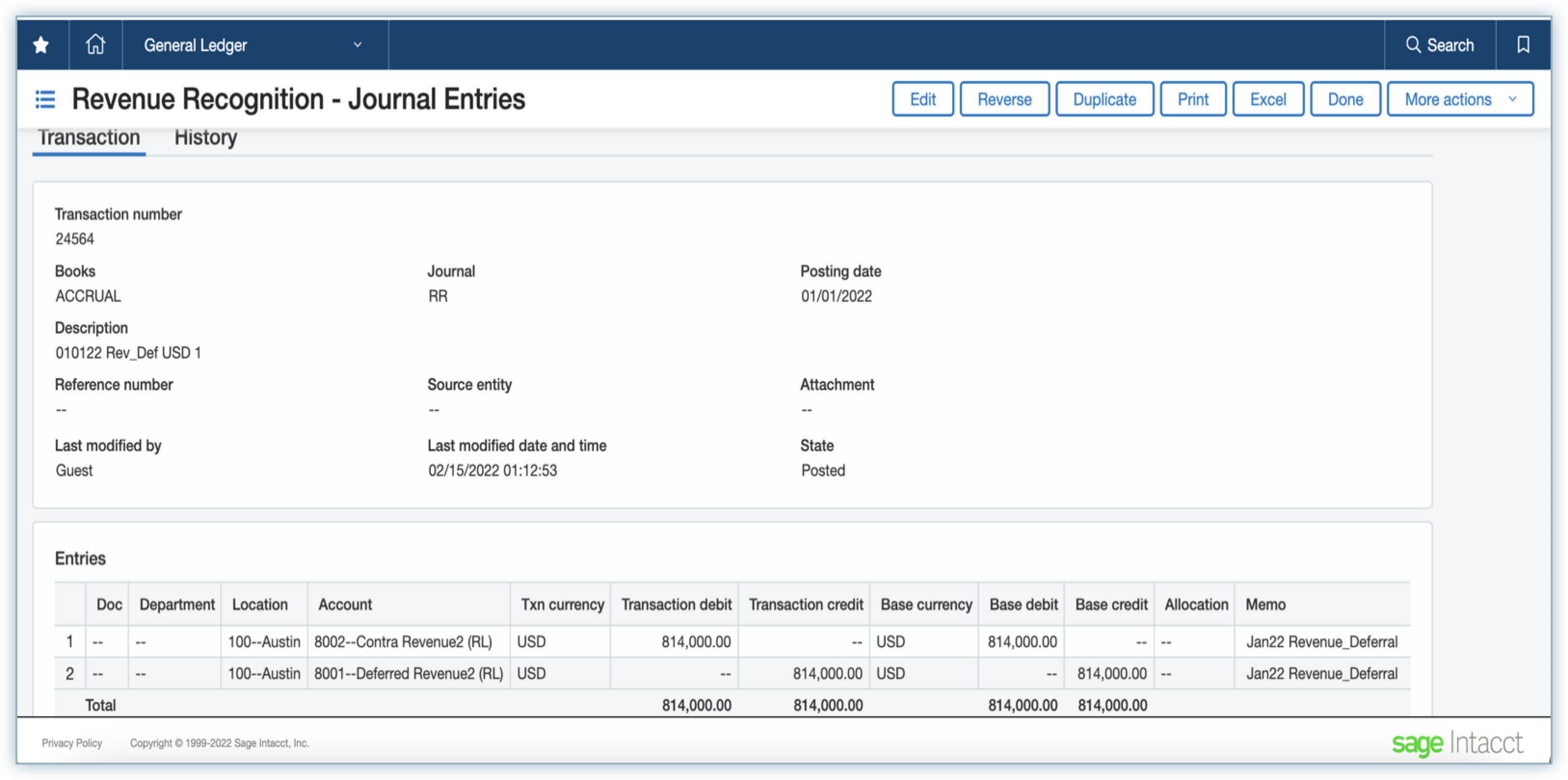The image size is (1568, 780).
Task: Click the Sage Intacct logo
Action: click(x=1457, y=743)
